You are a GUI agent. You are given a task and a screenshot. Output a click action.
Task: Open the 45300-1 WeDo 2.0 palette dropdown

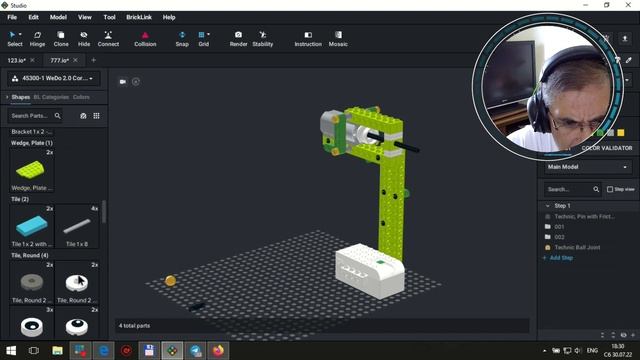click(x=53, y=78)
